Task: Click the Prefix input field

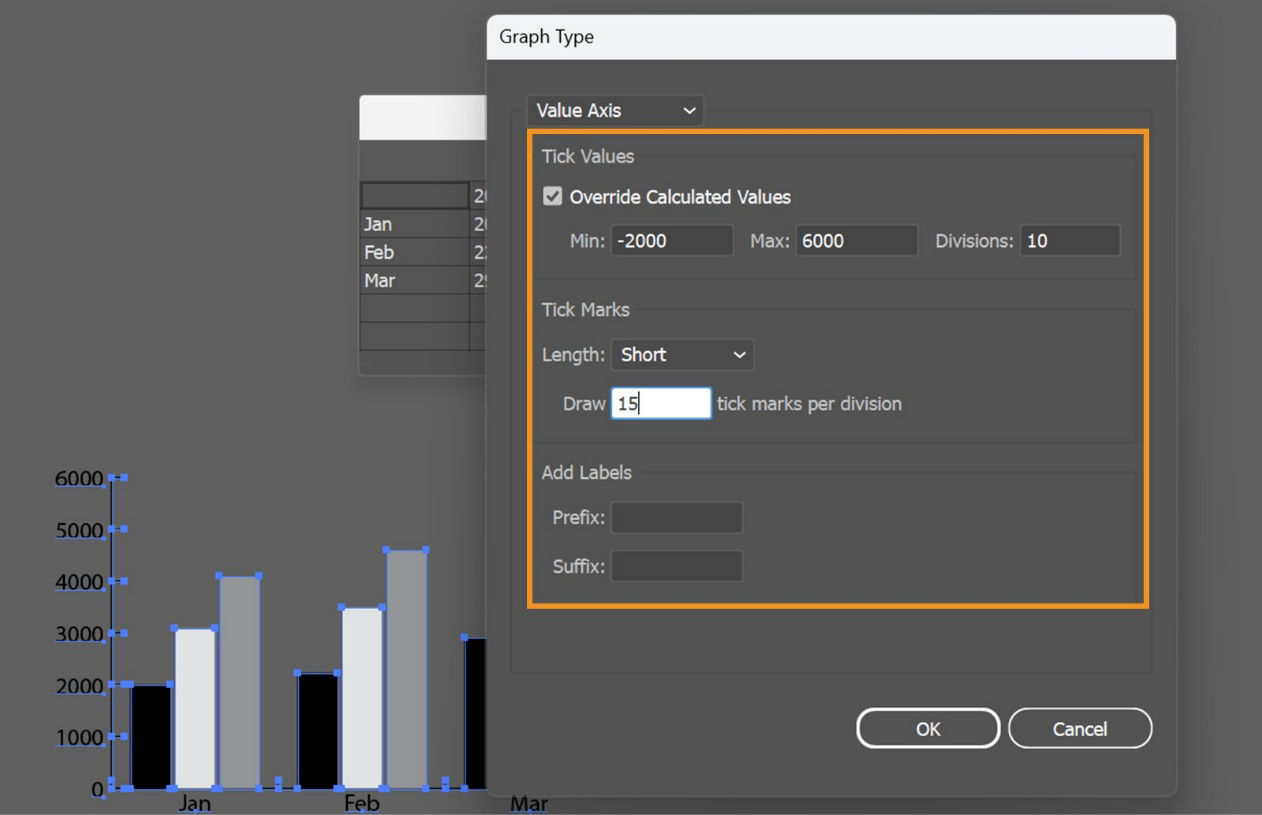Action: pos(676,517)
